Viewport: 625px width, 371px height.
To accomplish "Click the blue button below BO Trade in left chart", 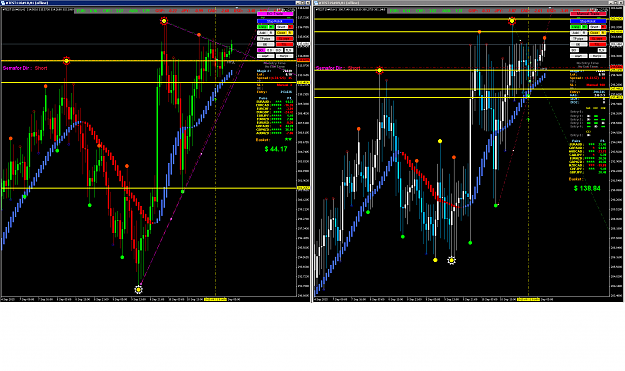I will tap(275, 21).
